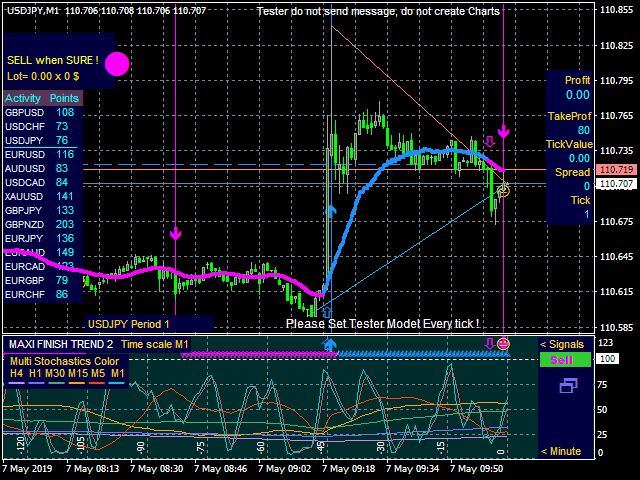This screenshot has height=480, width=640.
Task: Select EURJPY row with 136 points
Action: [43, 238]
